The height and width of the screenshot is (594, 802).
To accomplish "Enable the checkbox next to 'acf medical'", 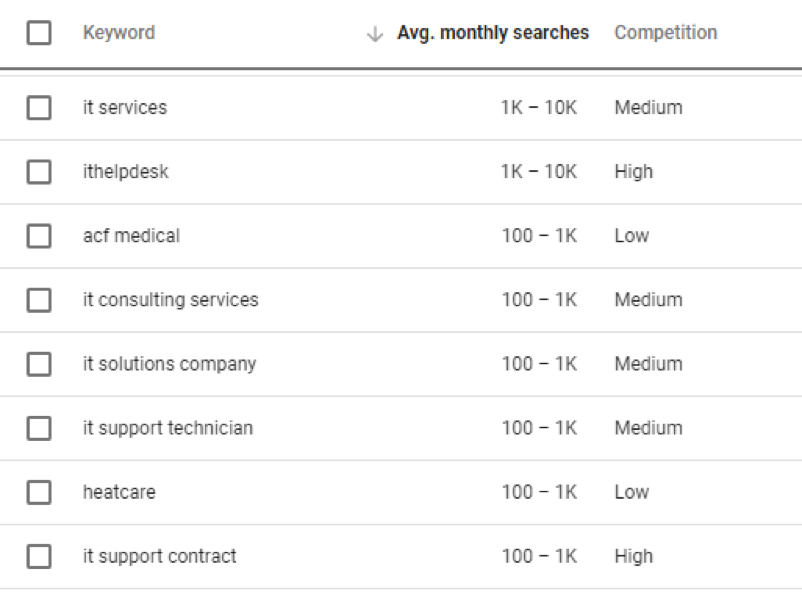I will click(x=42, y=235).
